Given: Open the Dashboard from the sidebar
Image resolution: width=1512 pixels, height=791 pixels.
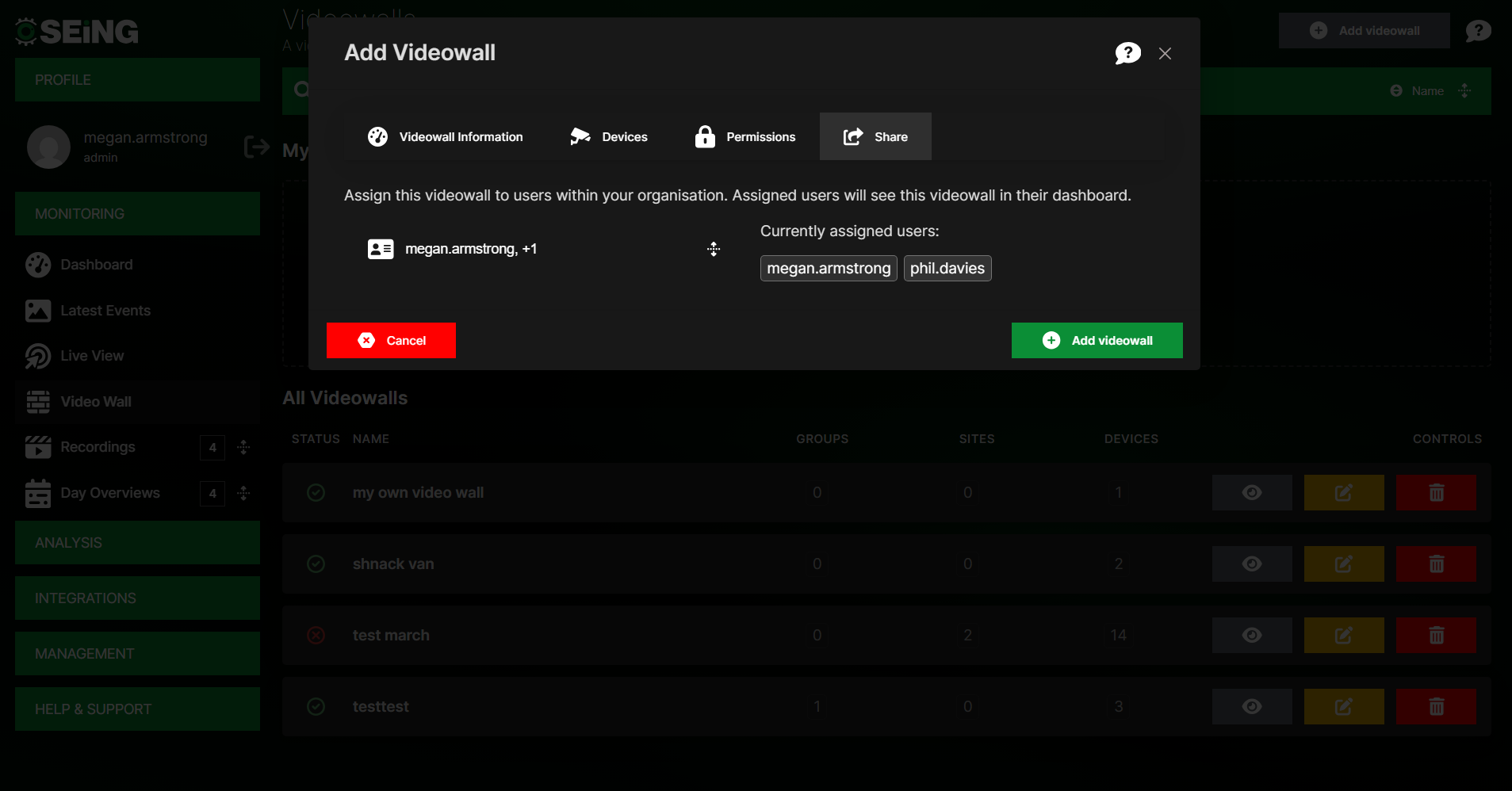Looking at the screenshot, I should (96, 265).
